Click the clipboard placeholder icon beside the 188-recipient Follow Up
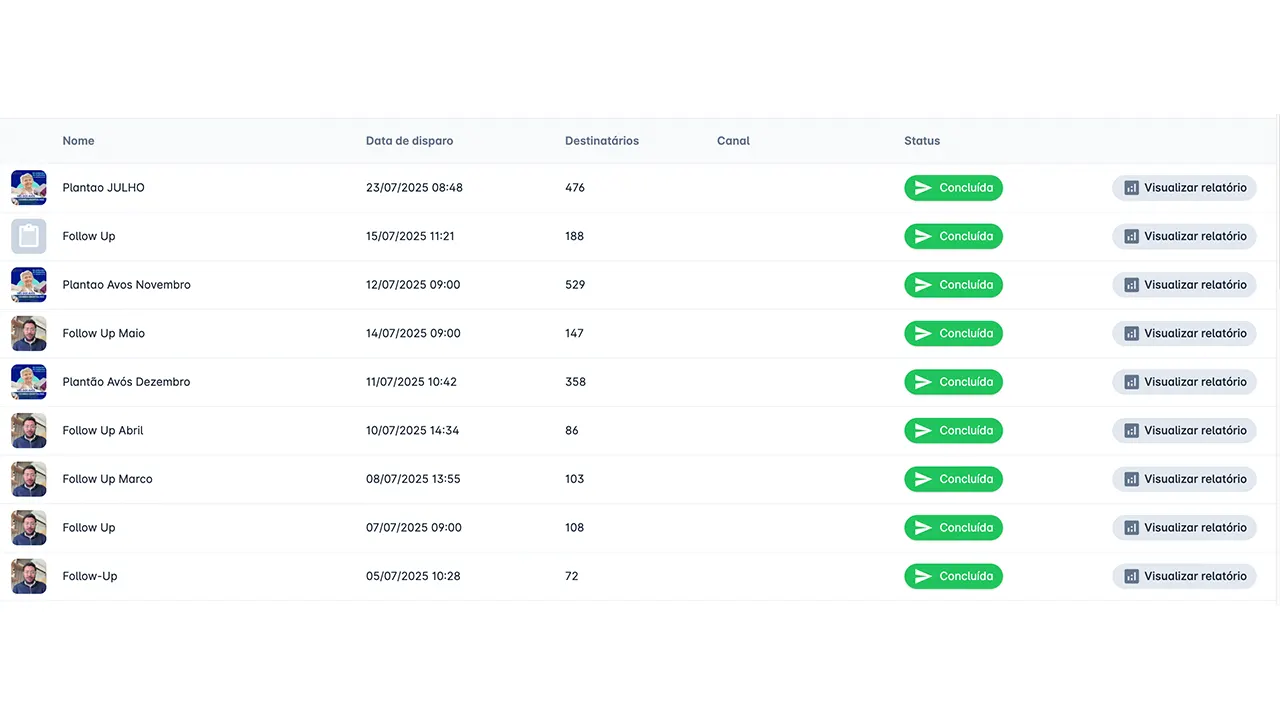 [28, 236]
